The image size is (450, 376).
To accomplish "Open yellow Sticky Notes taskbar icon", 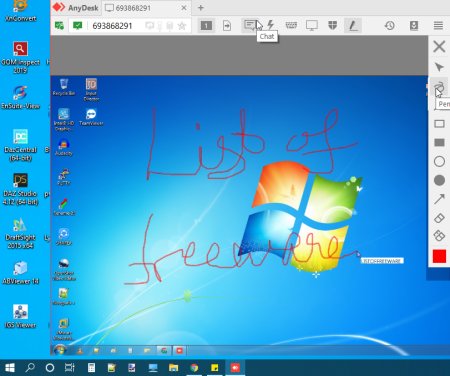I will tap(215, 368).
